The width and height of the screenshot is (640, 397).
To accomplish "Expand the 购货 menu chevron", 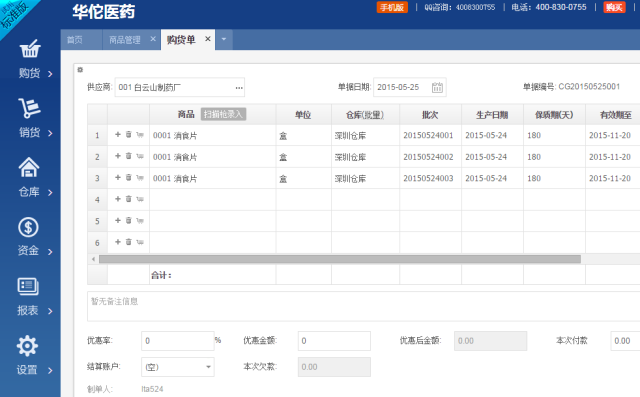I will click(x=50, y=74).
